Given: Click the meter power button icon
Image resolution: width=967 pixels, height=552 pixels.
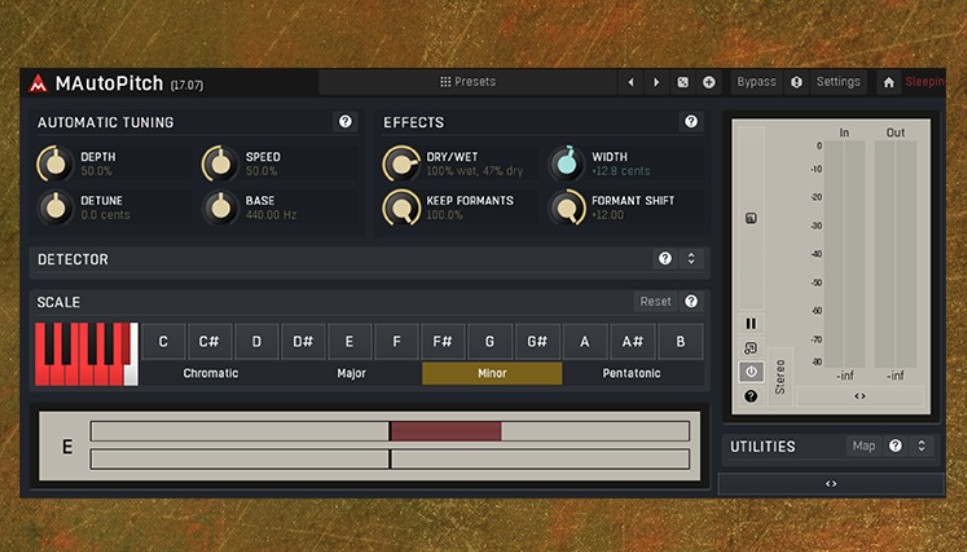Looking at the screenshot, I should [x=751, y=371].
